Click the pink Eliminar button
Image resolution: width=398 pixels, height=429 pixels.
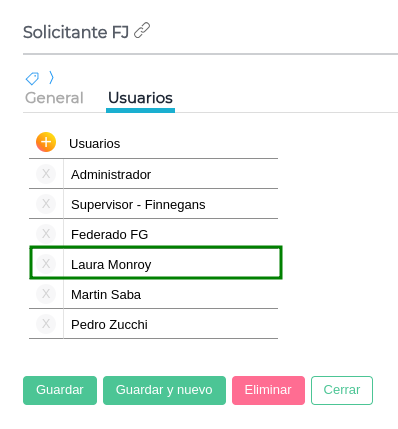coord(268,390)
